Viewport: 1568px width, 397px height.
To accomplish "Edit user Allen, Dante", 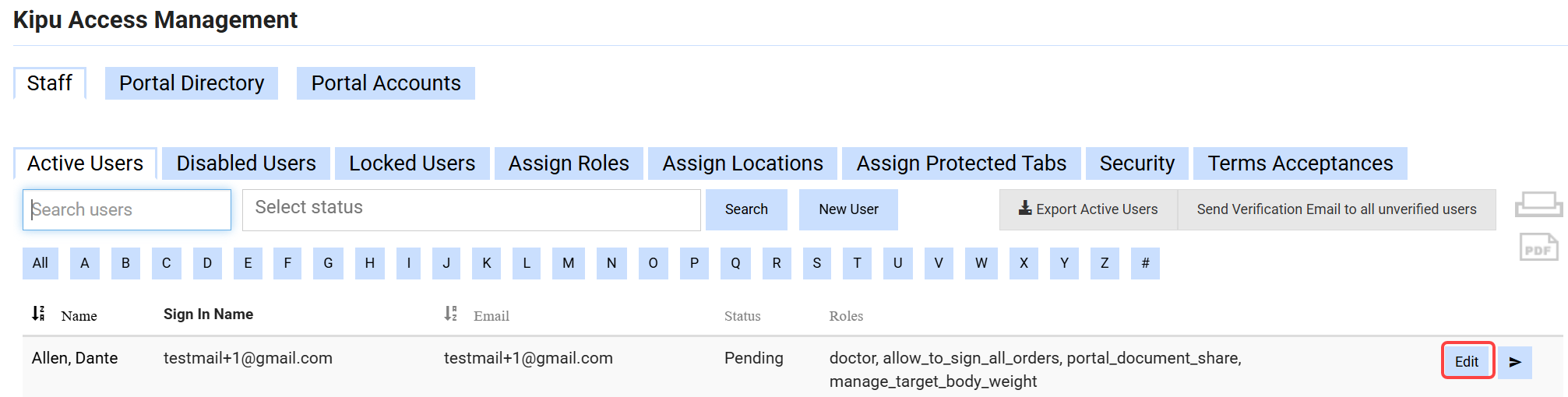I will [1467, 361].
